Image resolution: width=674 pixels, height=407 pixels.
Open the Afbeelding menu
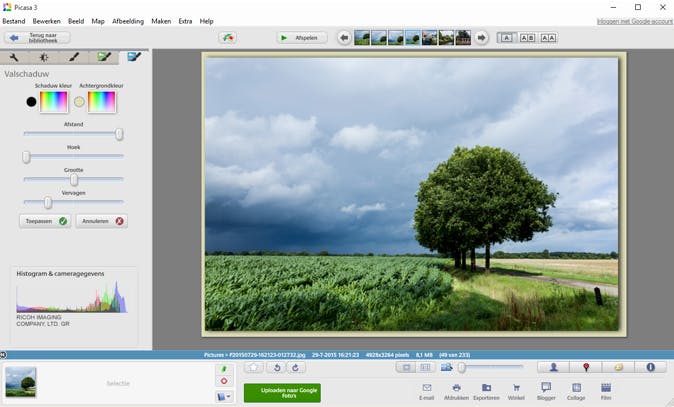(x=128, y=21)
